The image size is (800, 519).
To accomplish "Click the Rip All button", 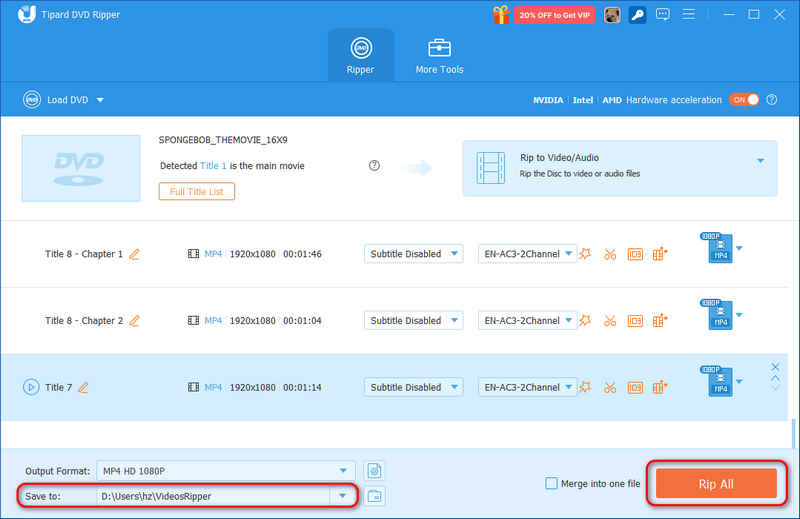I will coord(716,484).
